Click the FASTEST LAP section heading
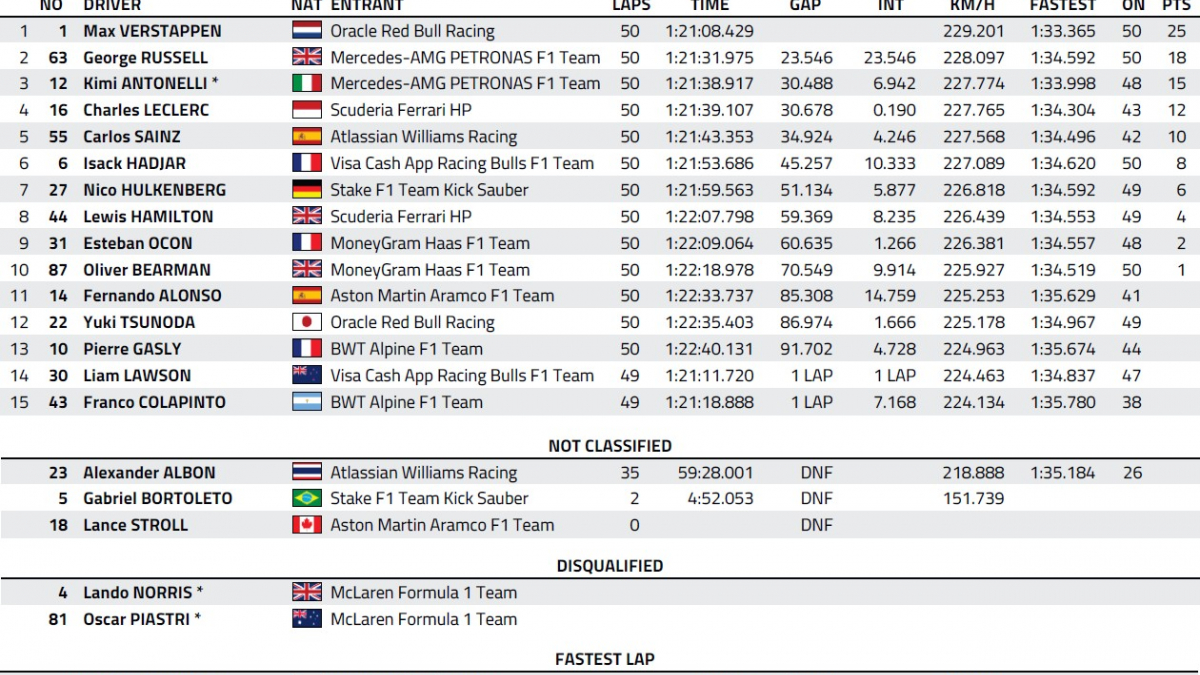 (x=605, y=659)
